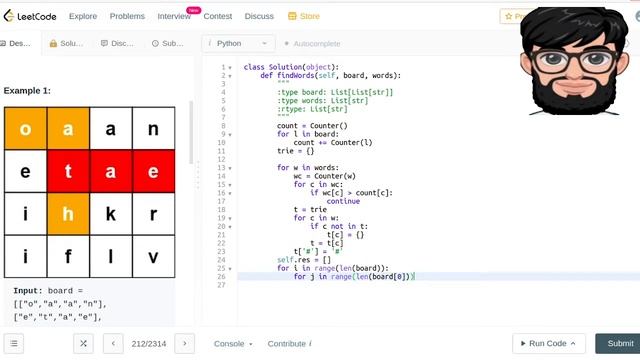
Task: Click the 'Input: board =' text
Action: tap(48, 291)
